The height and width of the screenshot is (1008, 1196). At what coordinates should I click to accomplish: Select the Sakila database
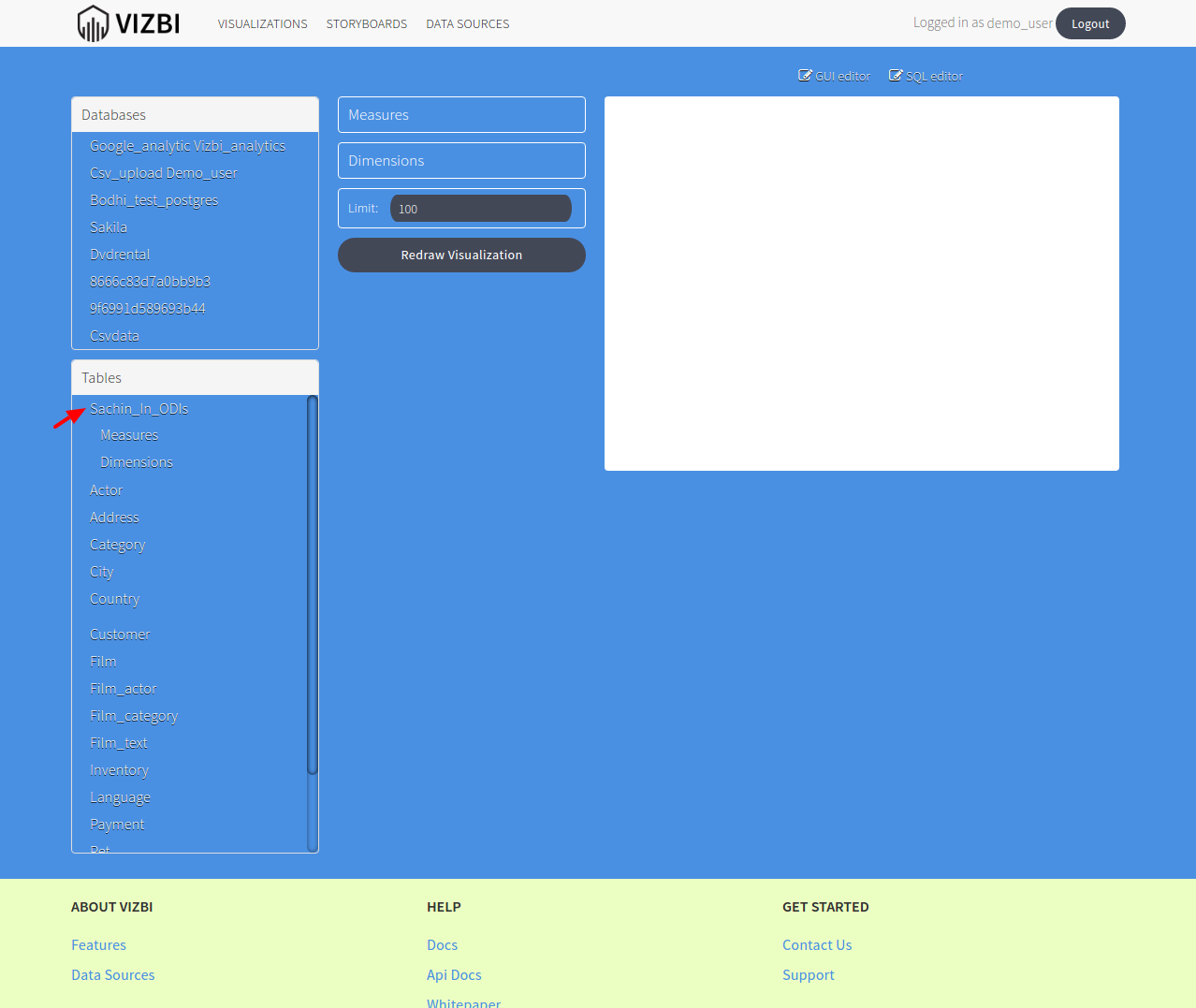point(108,226)
